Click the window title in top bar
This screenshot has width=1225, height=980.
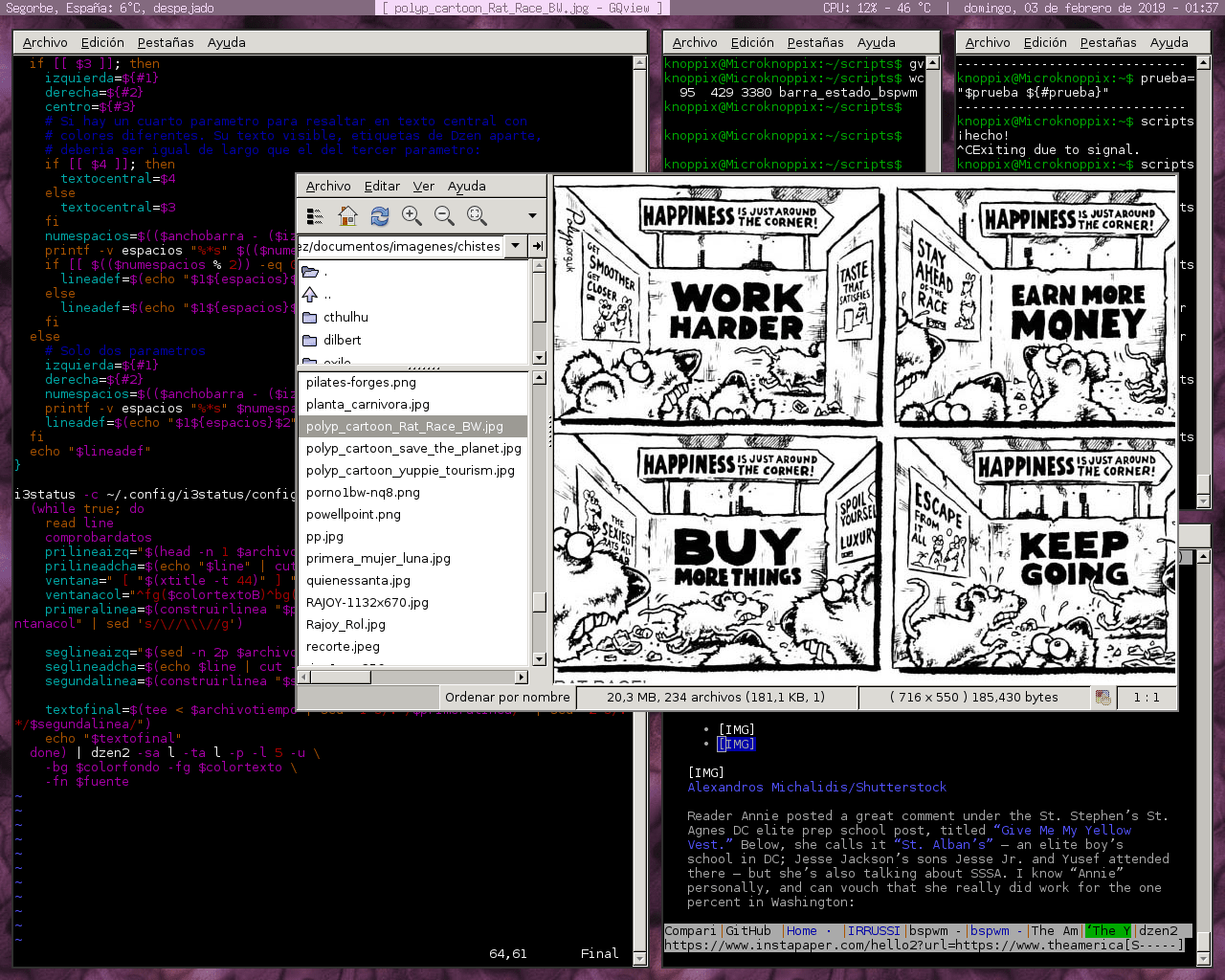pyautogui.click(x=522, y=8)
